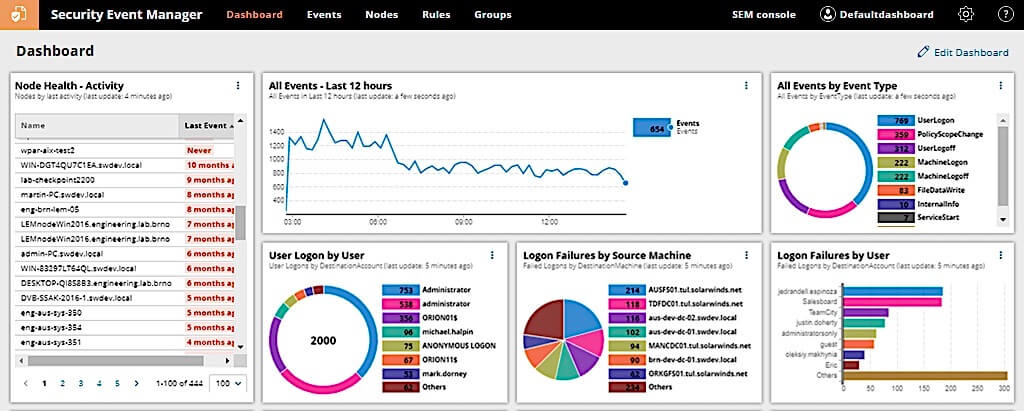The image size is (1024, 411).
Task: Sort by Name column header
Action: tap(97, 125)
